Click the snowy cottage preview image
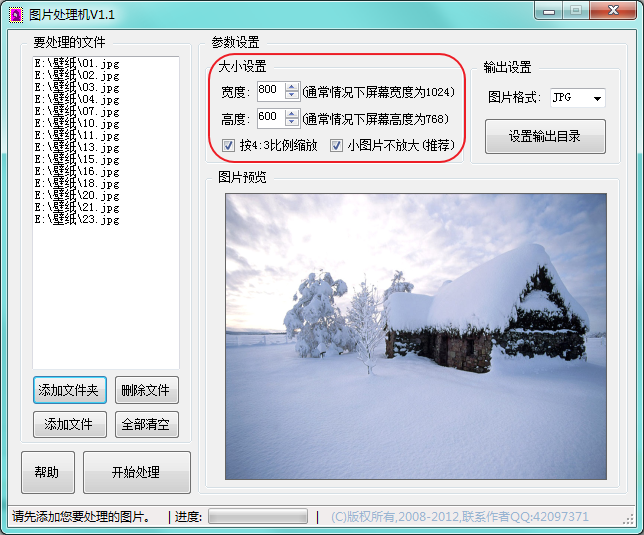Image resolution: width=644 pixels, height=535 pixels. tap(416, 336)
